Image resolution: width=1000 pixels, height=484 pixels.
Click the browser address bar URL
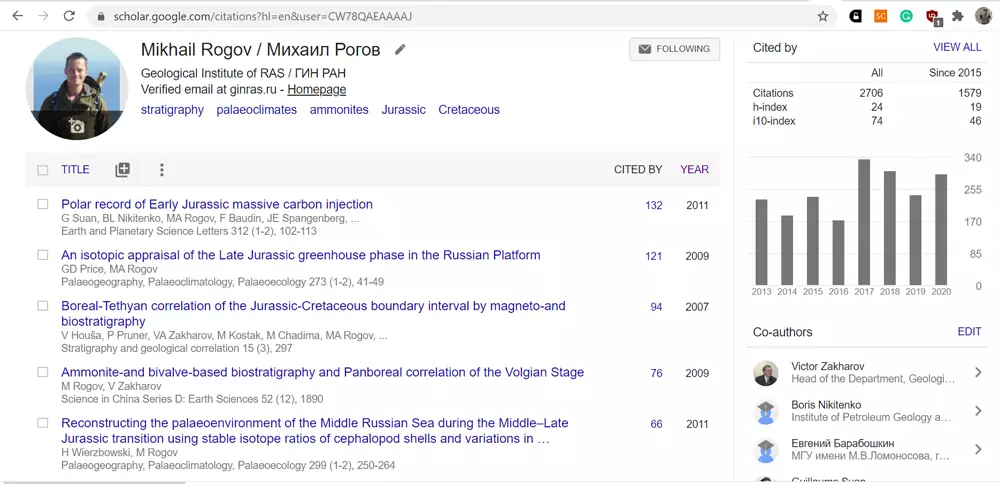pyautogui.click(x=263, y=17)
